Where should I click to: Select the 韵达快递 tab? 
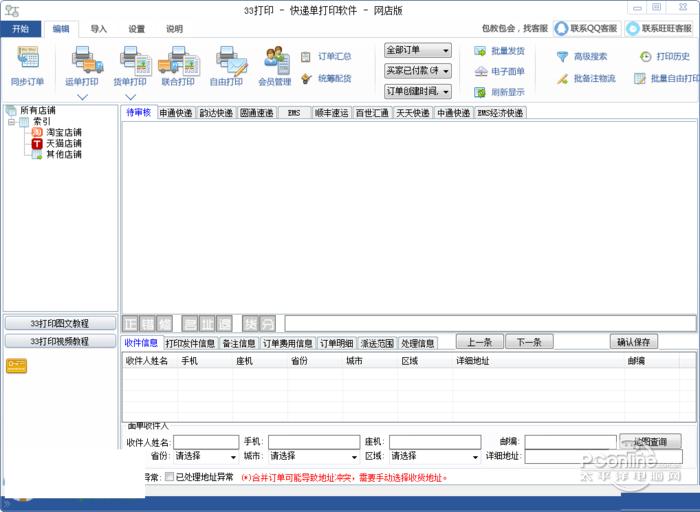pyautogui.click(x=216, y=113)
